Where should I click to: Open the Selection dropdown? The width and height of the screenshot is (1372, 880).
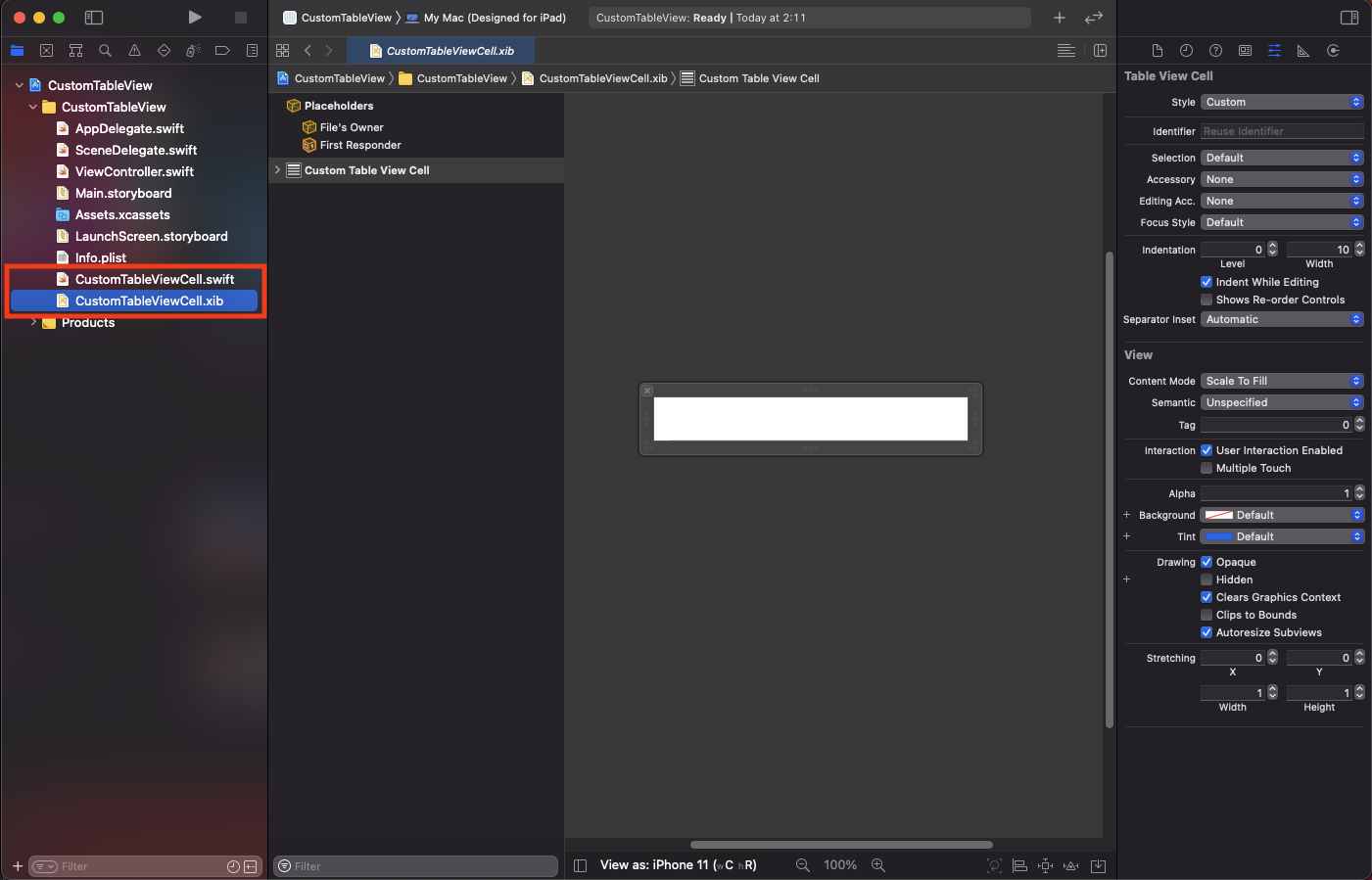click(1282, 158)
